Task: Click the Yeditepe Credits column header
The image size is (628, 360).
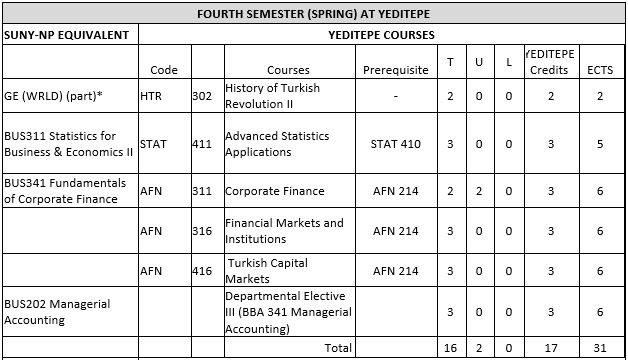Action: coord(552,62)
